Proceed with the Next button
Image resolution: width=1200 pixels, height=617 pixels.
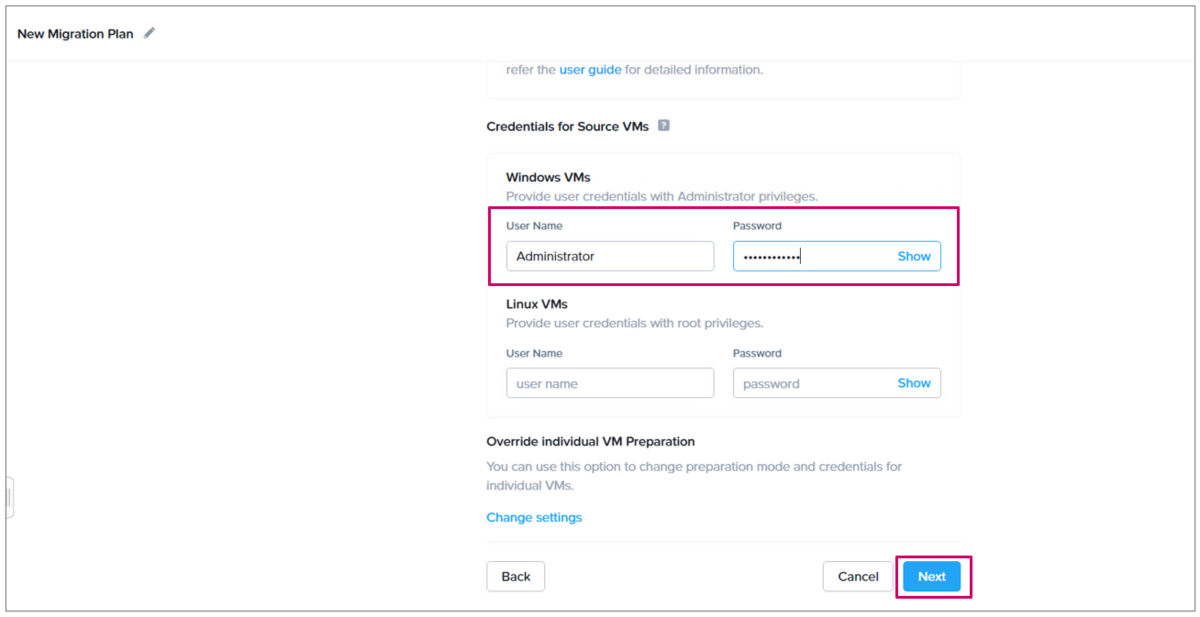[x=932, y=576]
